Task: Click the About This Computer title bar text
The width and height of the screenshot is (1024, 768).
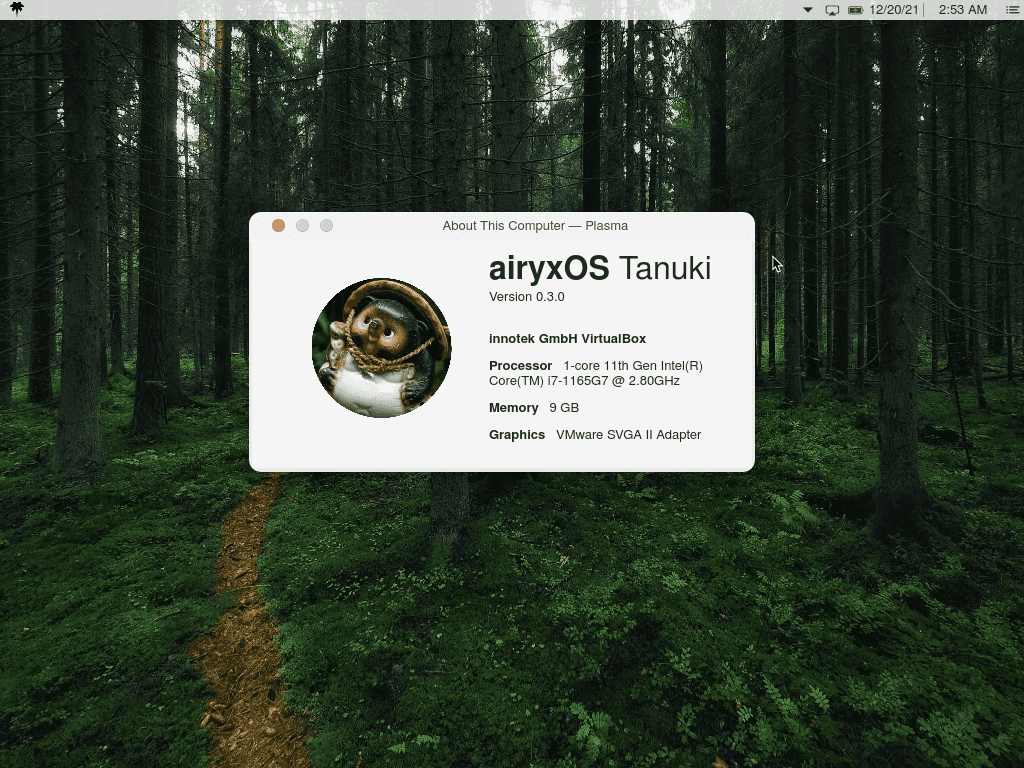Action: 535,226
